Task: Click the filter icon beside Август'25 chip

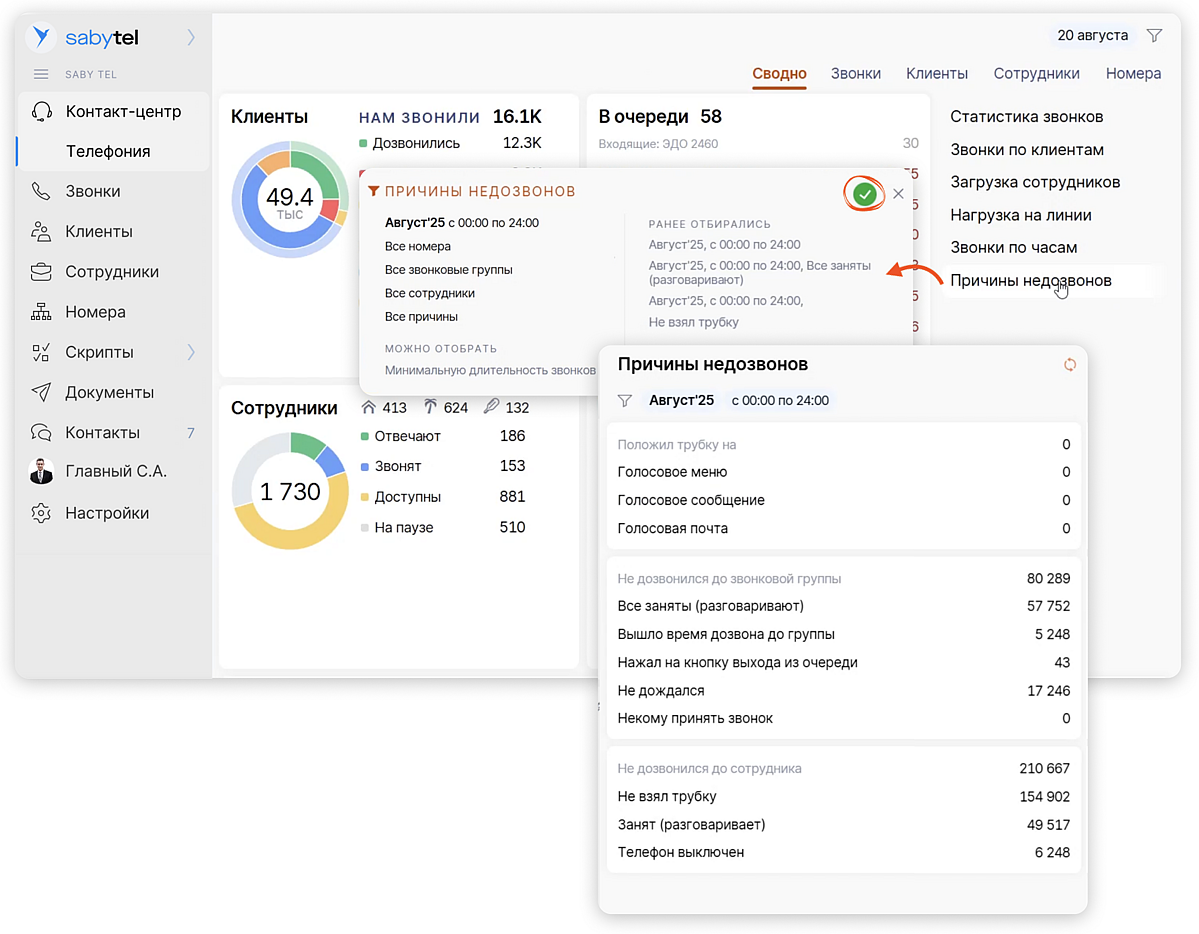Action: coord(625,401)
